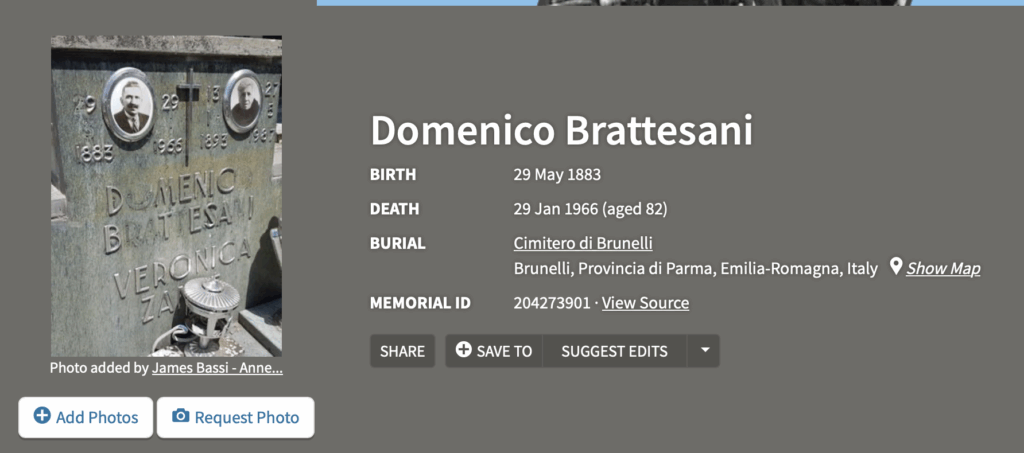Click the map pin icon beside Show Map
The width and height of the screenshot is (1024, 453).
[896, 266]
